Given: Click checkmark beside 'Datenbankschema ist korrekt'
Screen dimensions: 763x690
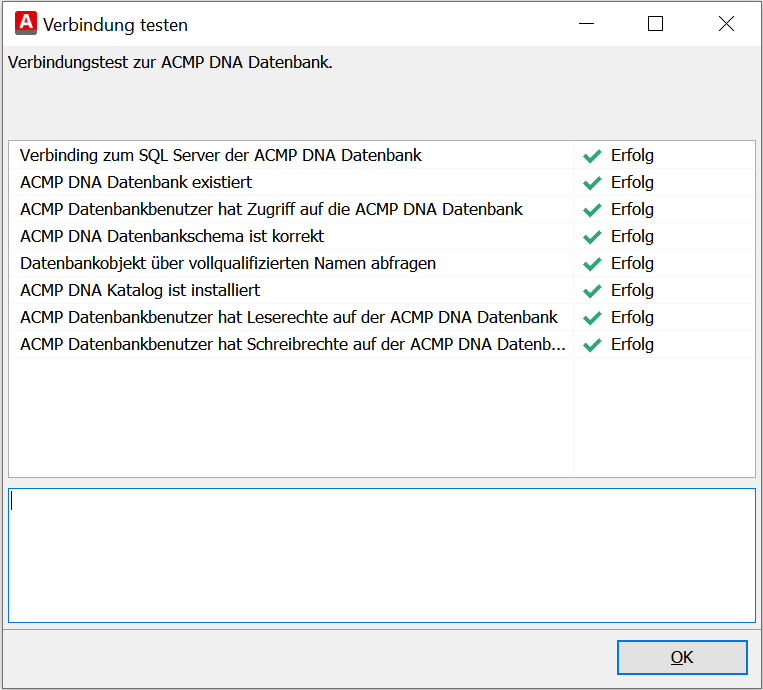Looking at the screenshot, I should [592, 236].
